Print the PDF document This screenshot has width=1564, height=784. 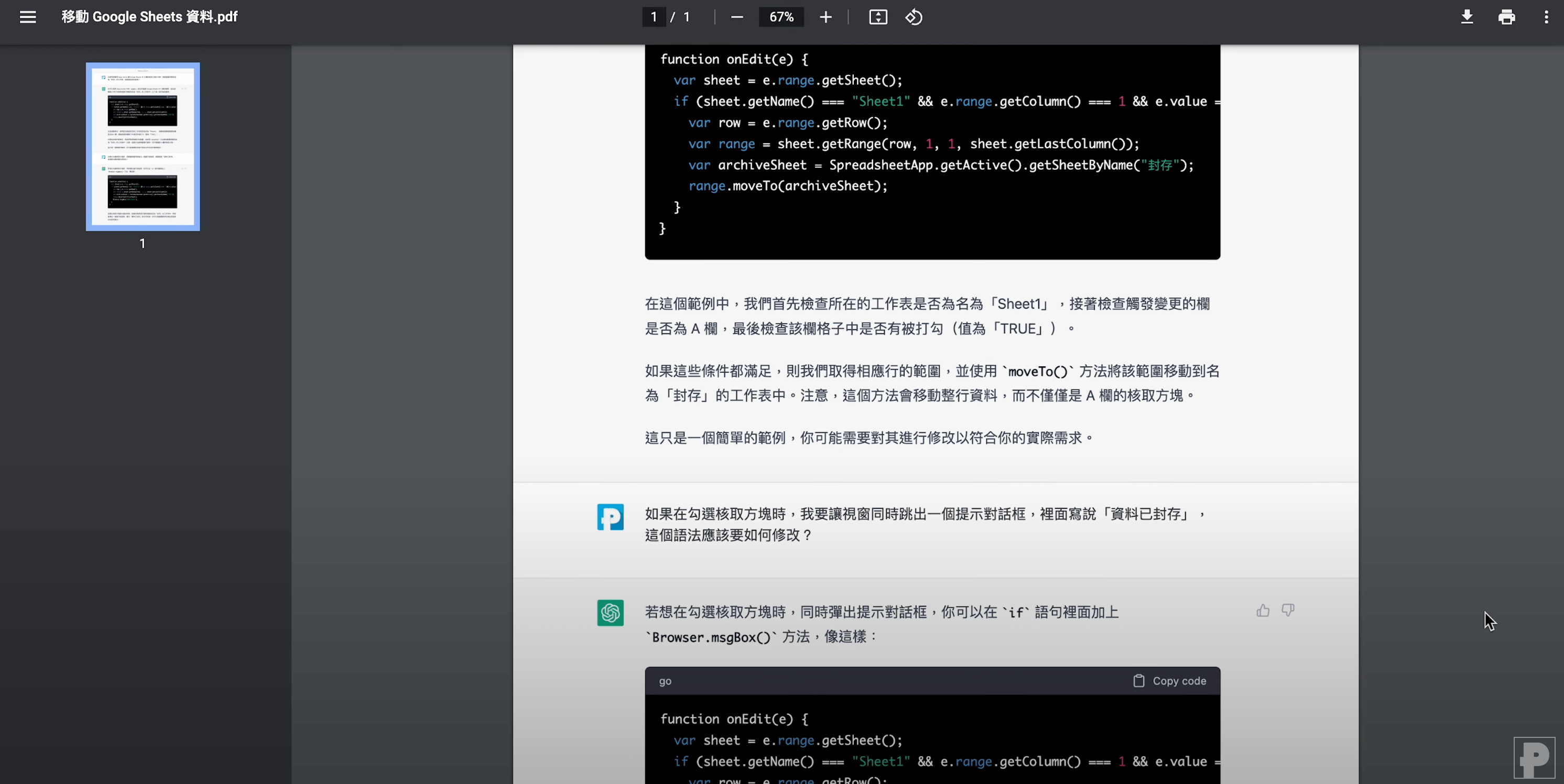[x=1506, y=17]
